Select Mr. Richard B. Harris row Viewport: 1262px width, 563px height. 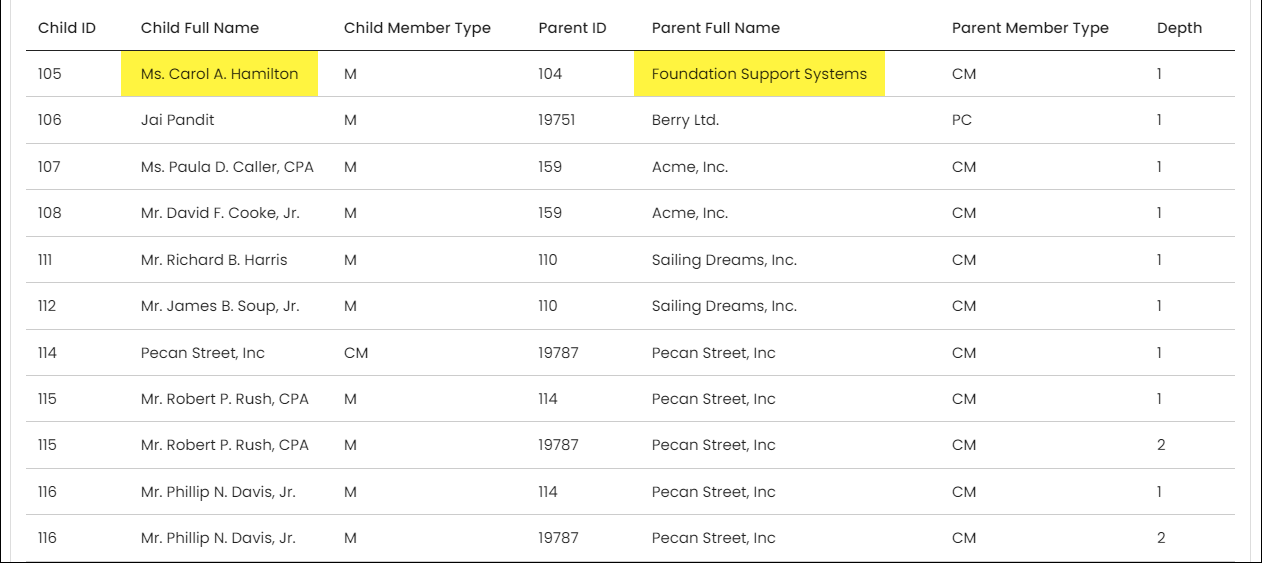click(x=630, y=260)
